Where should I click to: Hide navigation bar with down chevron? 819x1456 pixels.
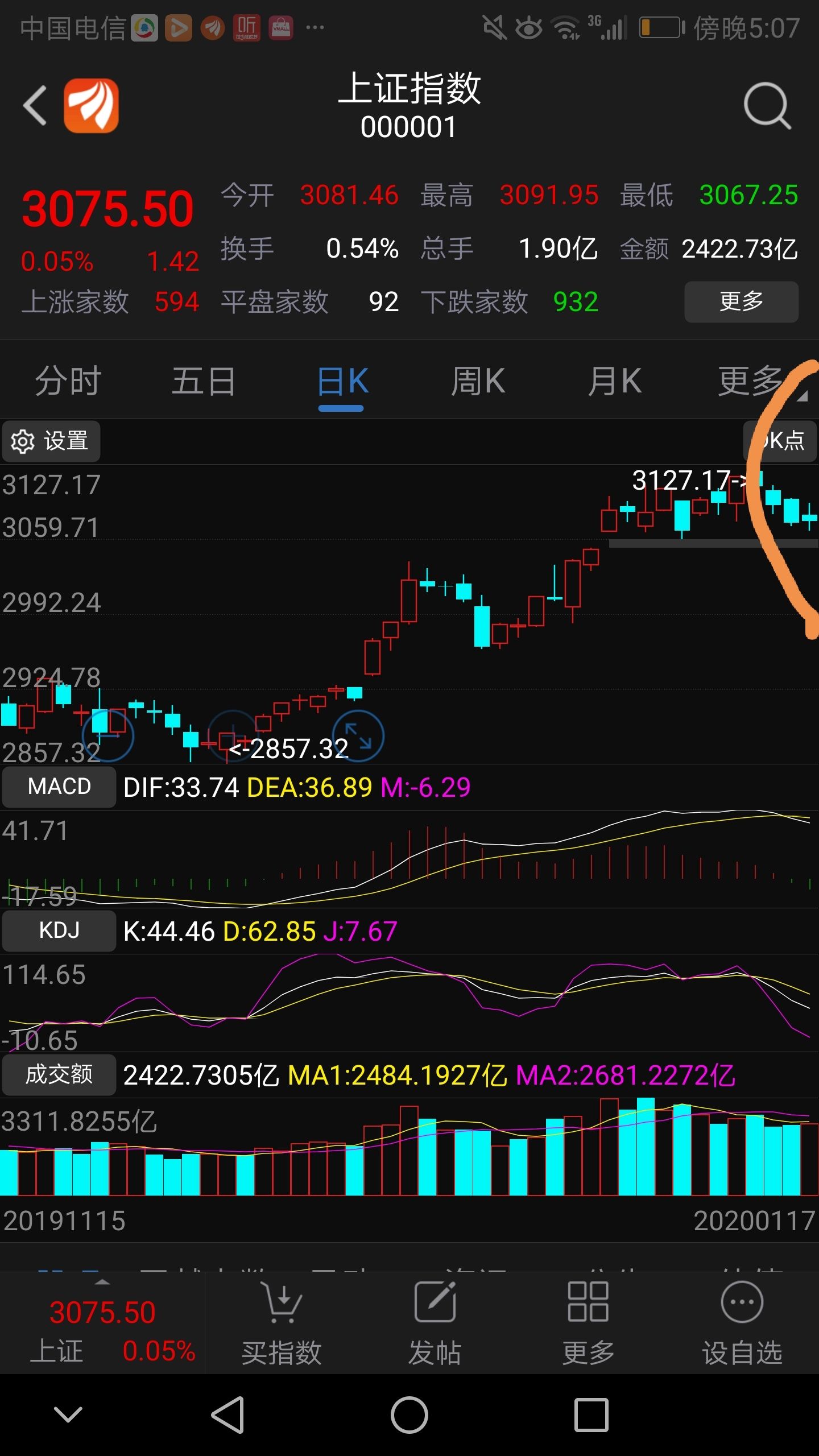click(68, 1414)
